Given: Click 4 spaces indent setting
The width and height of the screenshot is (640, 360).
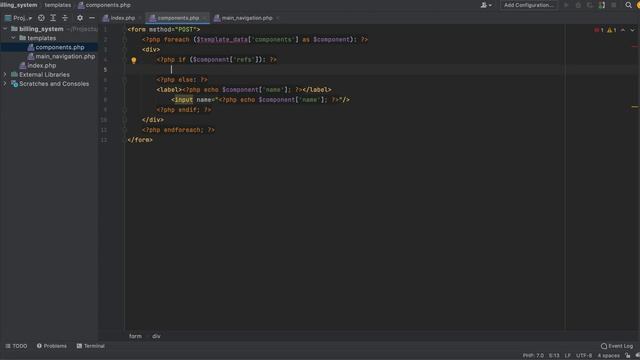Looking at the screenshot, I should coord(609,356).
